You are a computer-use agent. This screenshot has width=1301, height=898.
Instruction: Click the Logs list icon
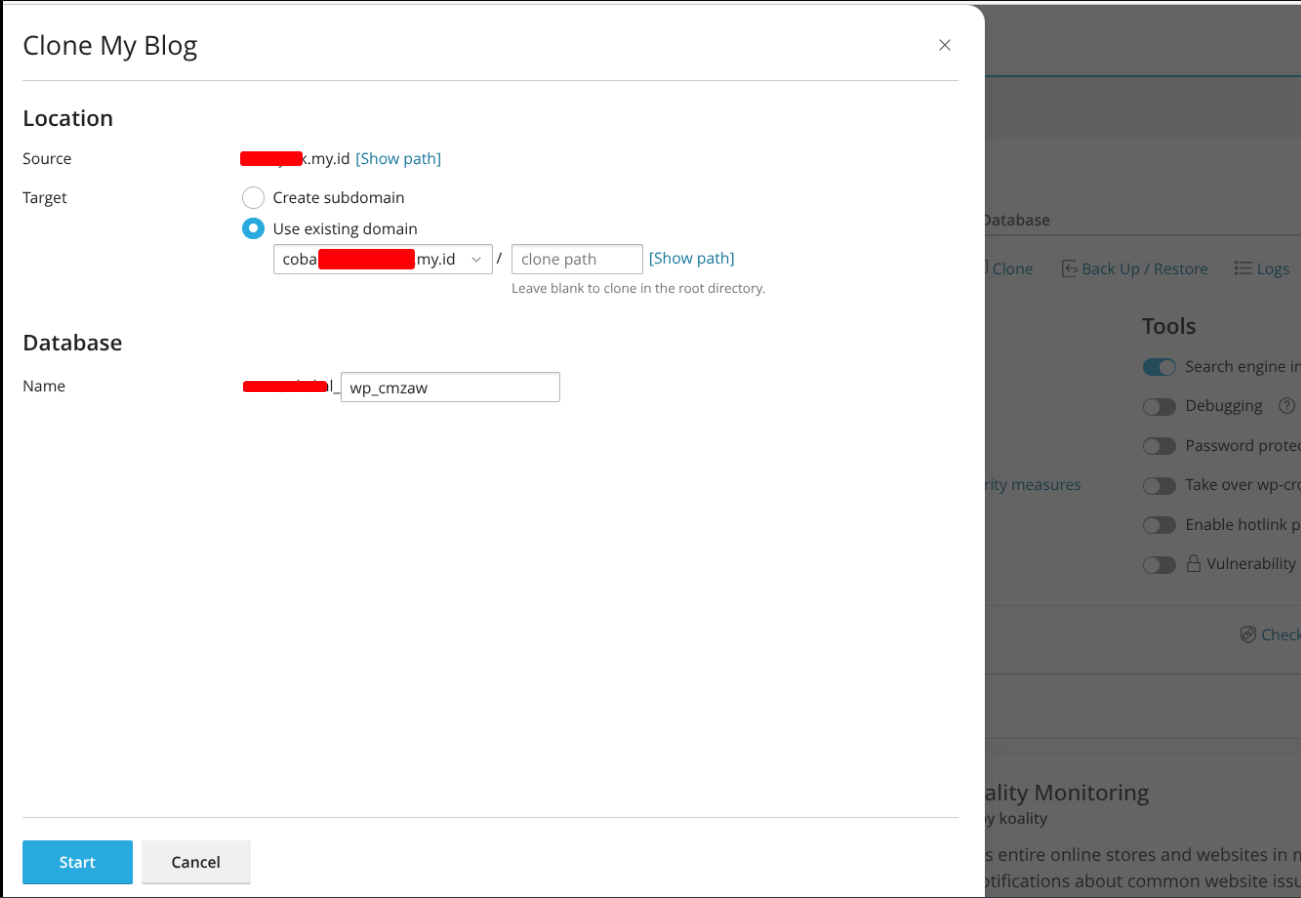tap(1243, 268)
